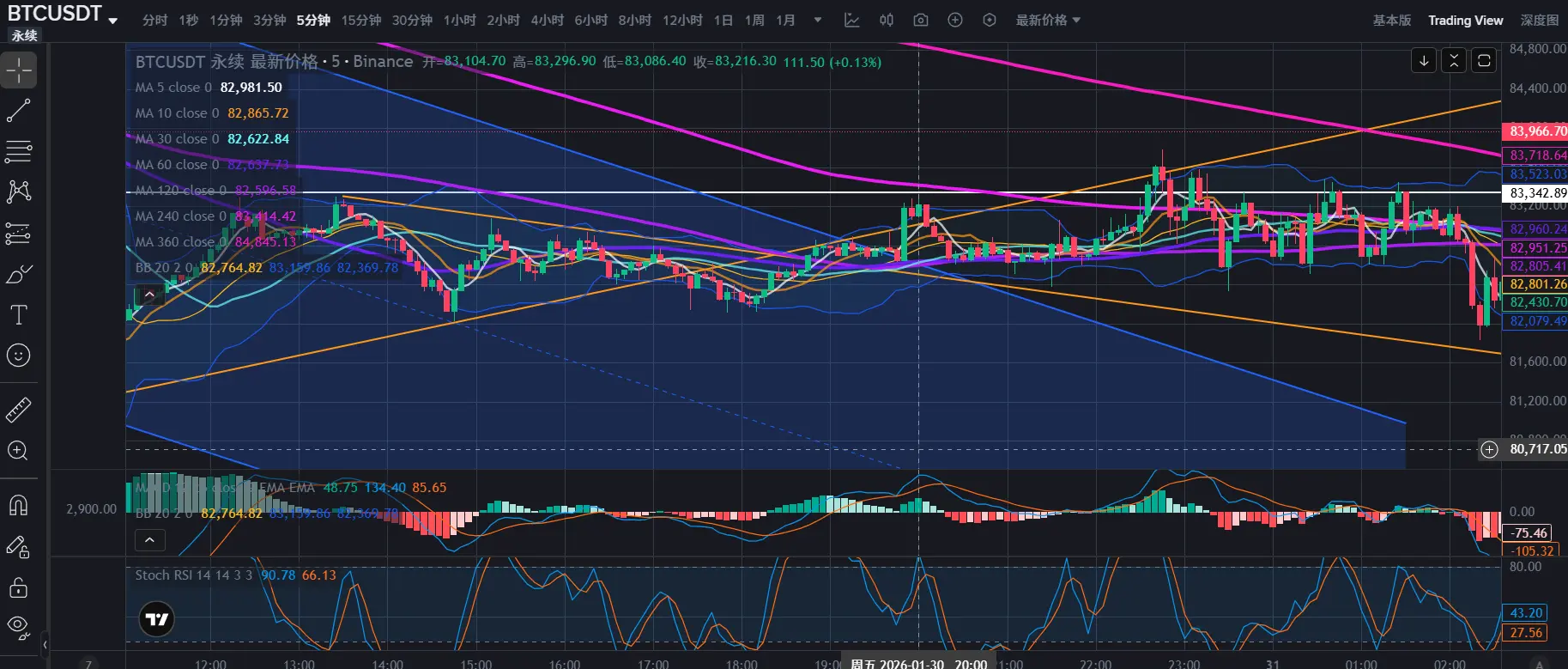Select the MA 30 close indicator label
The image size is (1568, 669).
[x=177, y=138]
